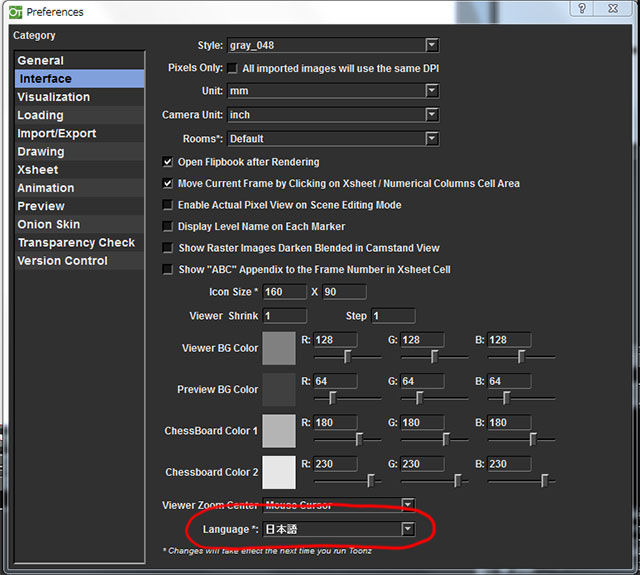Open the Loading category
Image resolution: width=640 pixels, height=575 pixels.
pyautogui.click(x=80, y=115)
